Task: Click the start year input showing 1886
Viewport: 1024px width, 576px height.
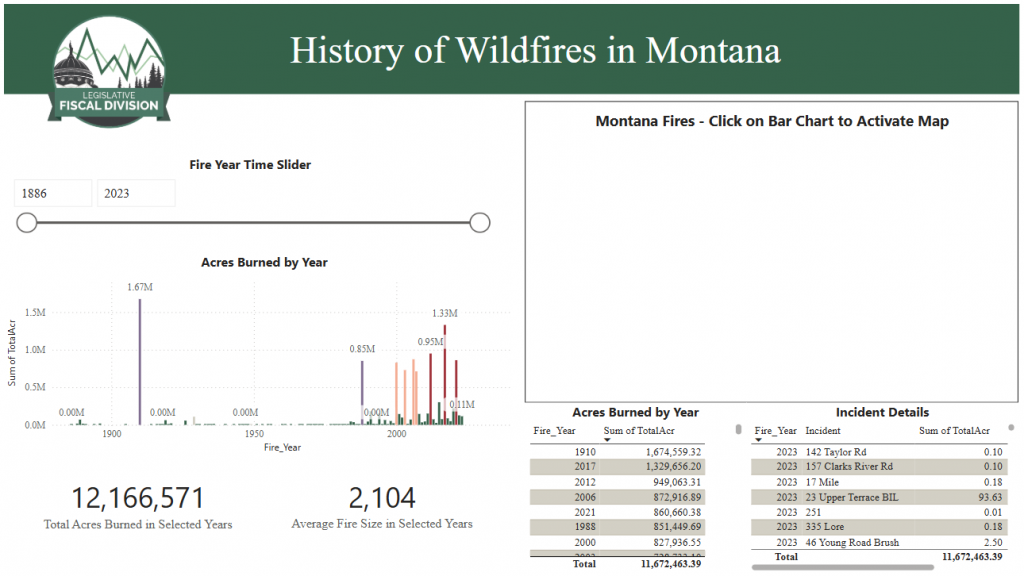Action: [53, 193]
